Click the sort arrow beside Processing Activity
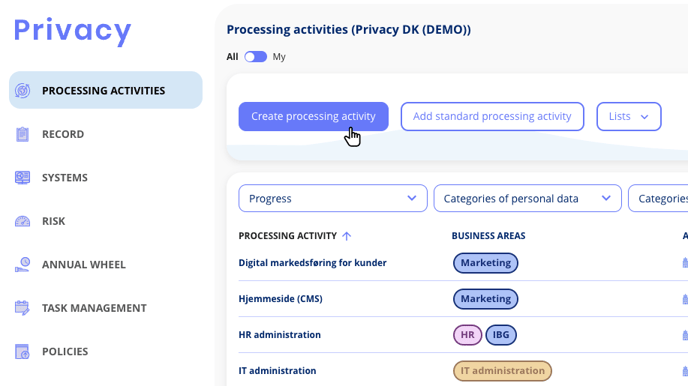This screenshot has height=386, width=688. click(x=347, y=236)
